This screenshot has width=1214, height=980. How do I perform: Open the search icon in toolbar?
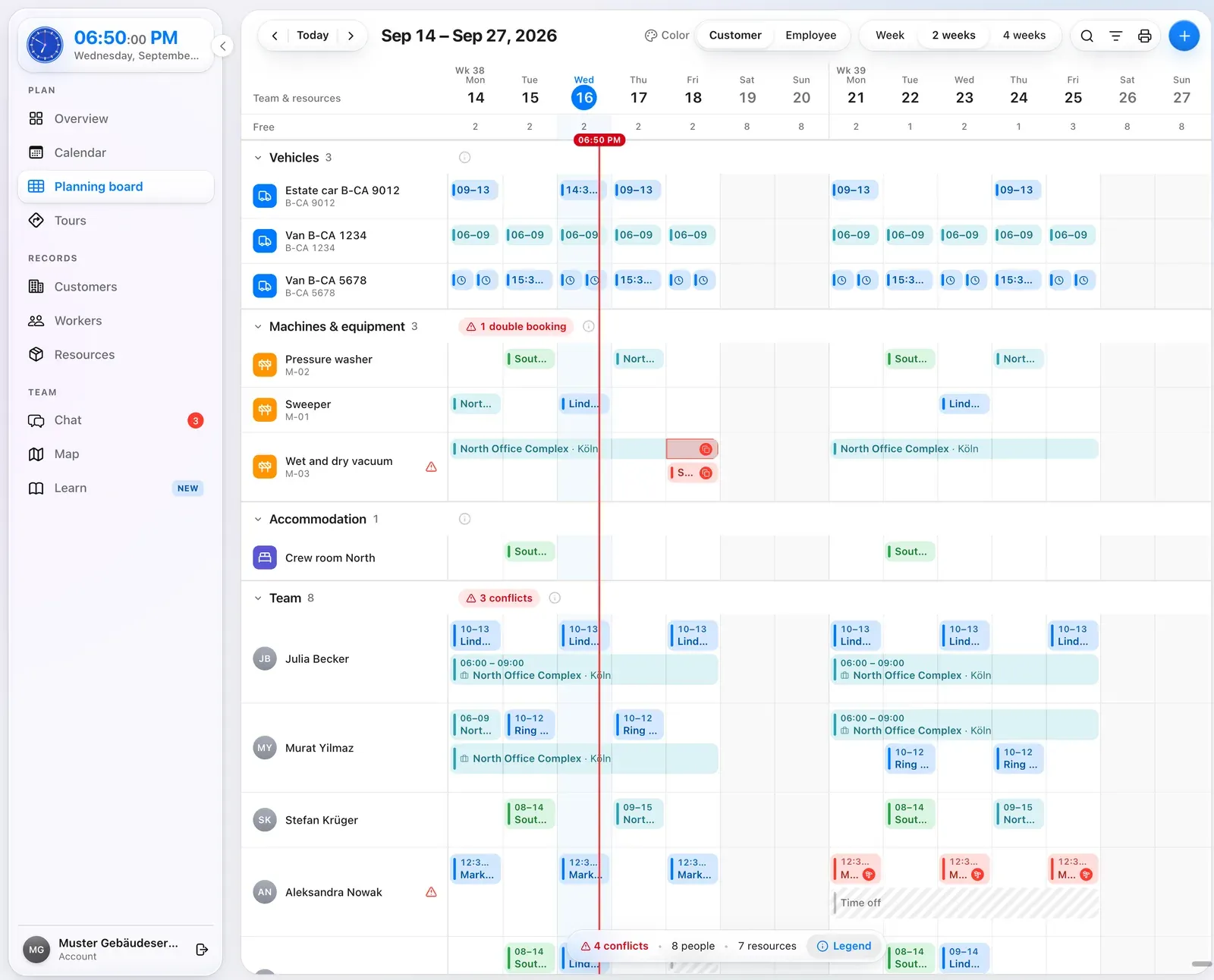tap(1087, 36)
